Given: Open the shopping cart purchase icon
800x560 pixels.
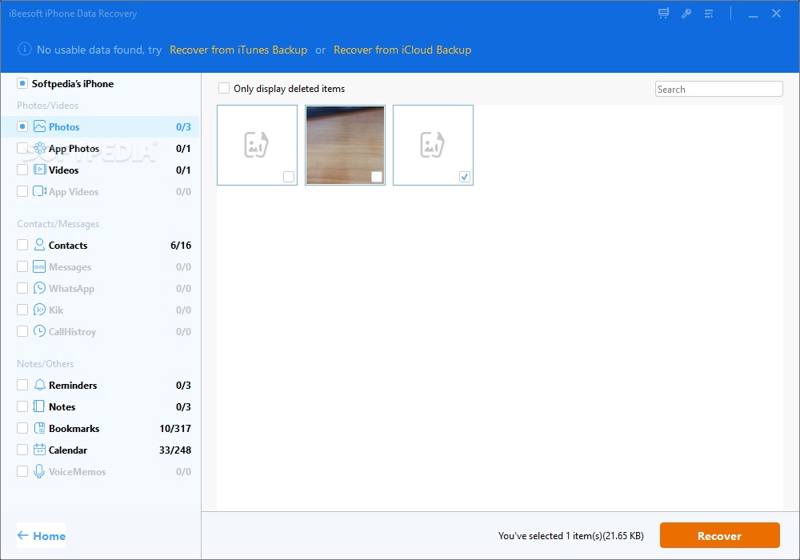Looking at the screenshot, I should click(663, 13).
